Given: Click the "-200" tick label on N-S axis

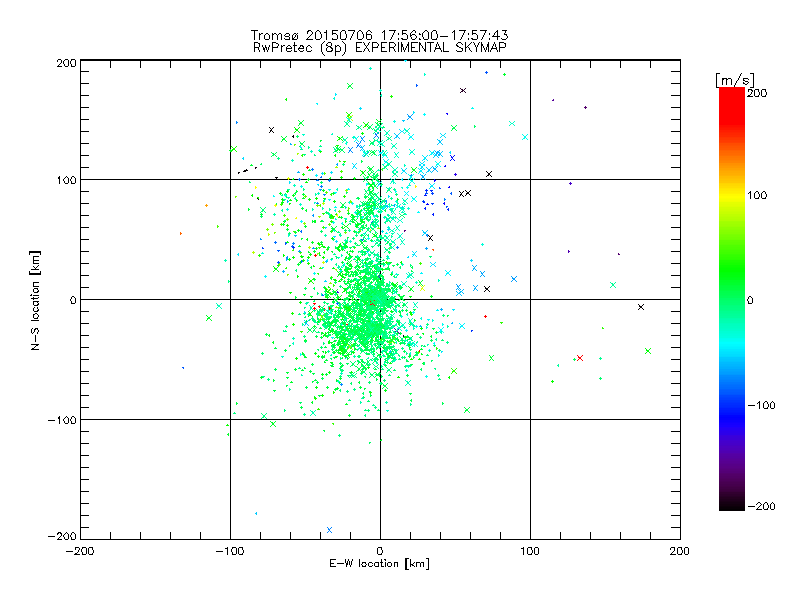Looking at the screenshot, I should (x=62, y=536).
